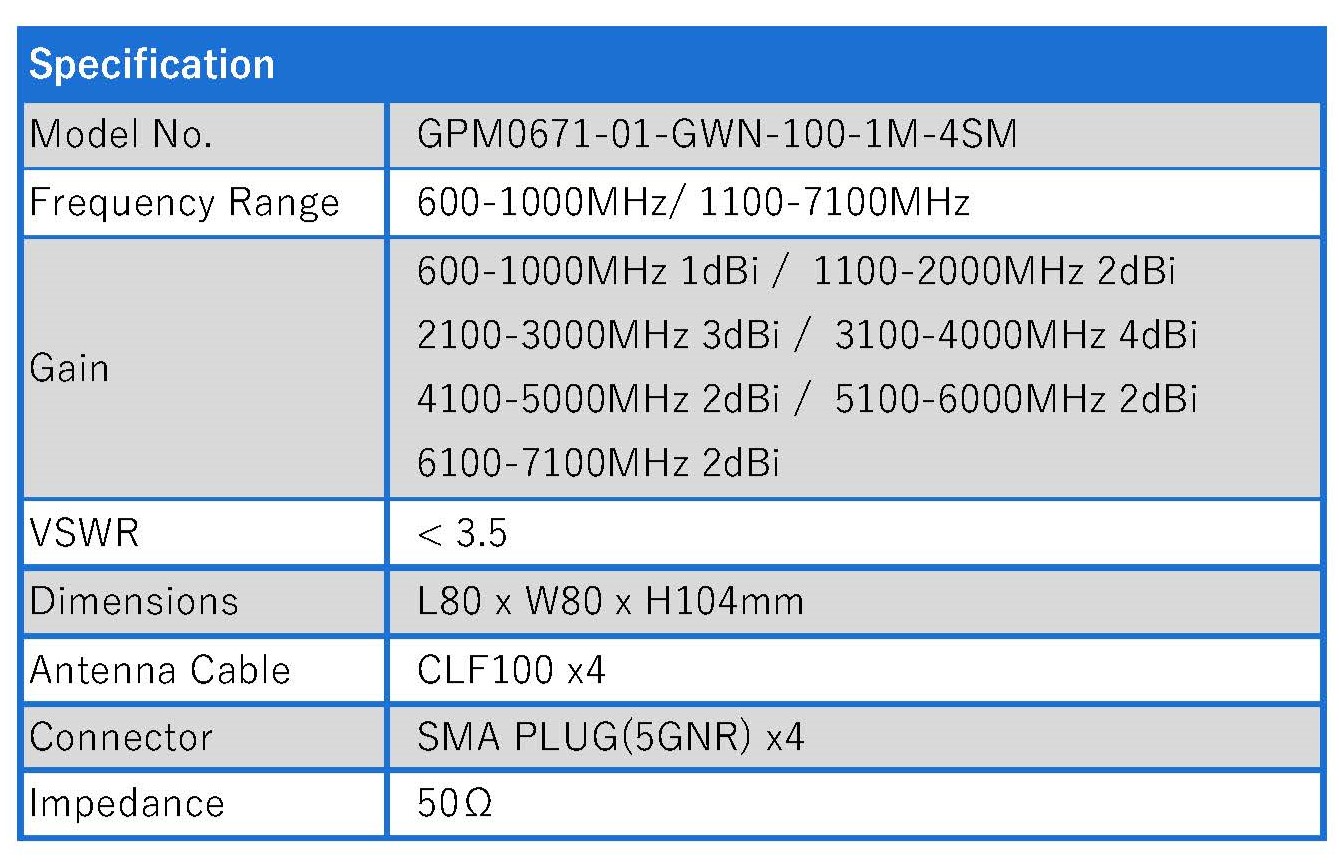Select the < 3.5 VSWR value
1339x864 pixels.
click(x=462, y=533)
